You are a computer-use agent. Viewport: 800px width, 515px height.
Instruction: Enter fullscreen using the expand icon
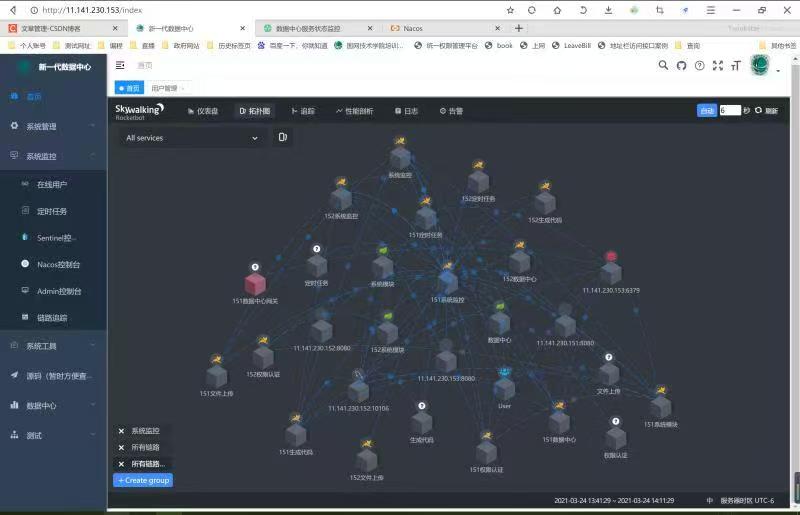click(x=717, y=65)
